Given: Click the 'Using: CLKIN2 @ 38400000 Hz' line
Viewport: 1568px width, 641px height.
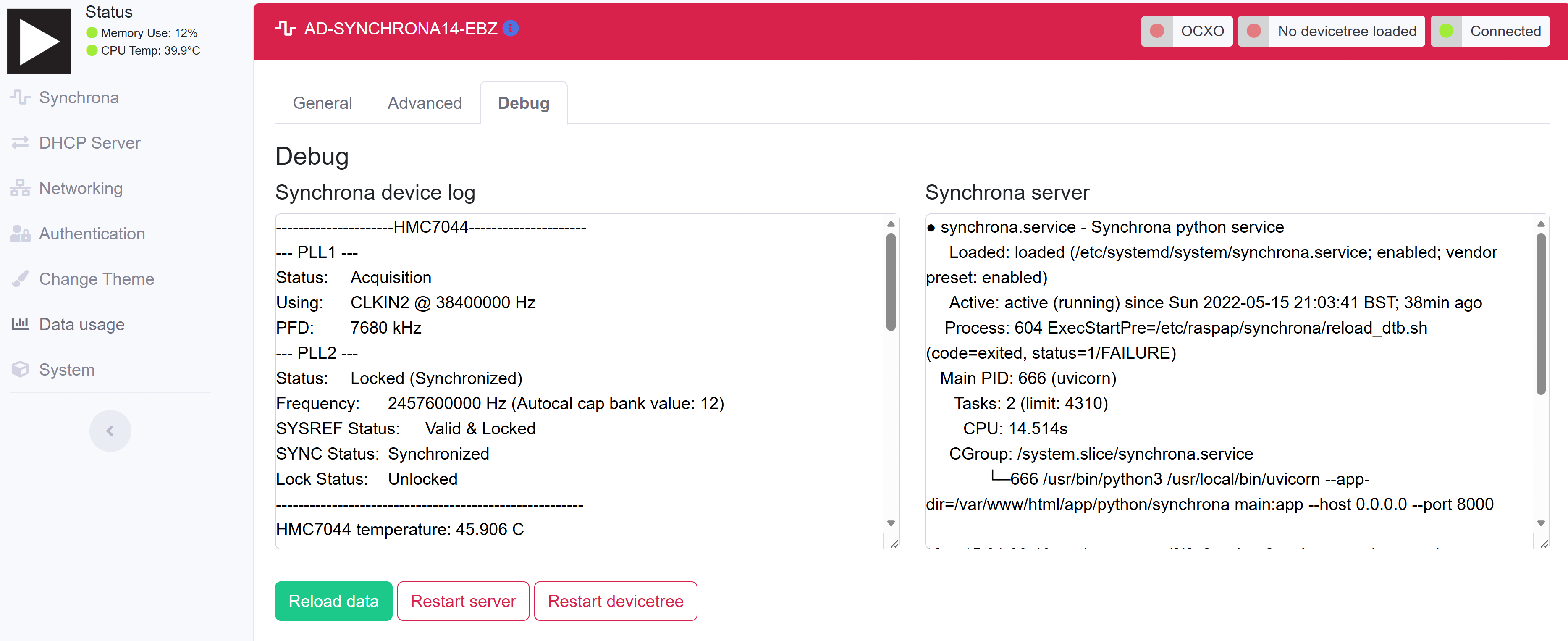Looking at the screenshot, I should coord(406,302).
